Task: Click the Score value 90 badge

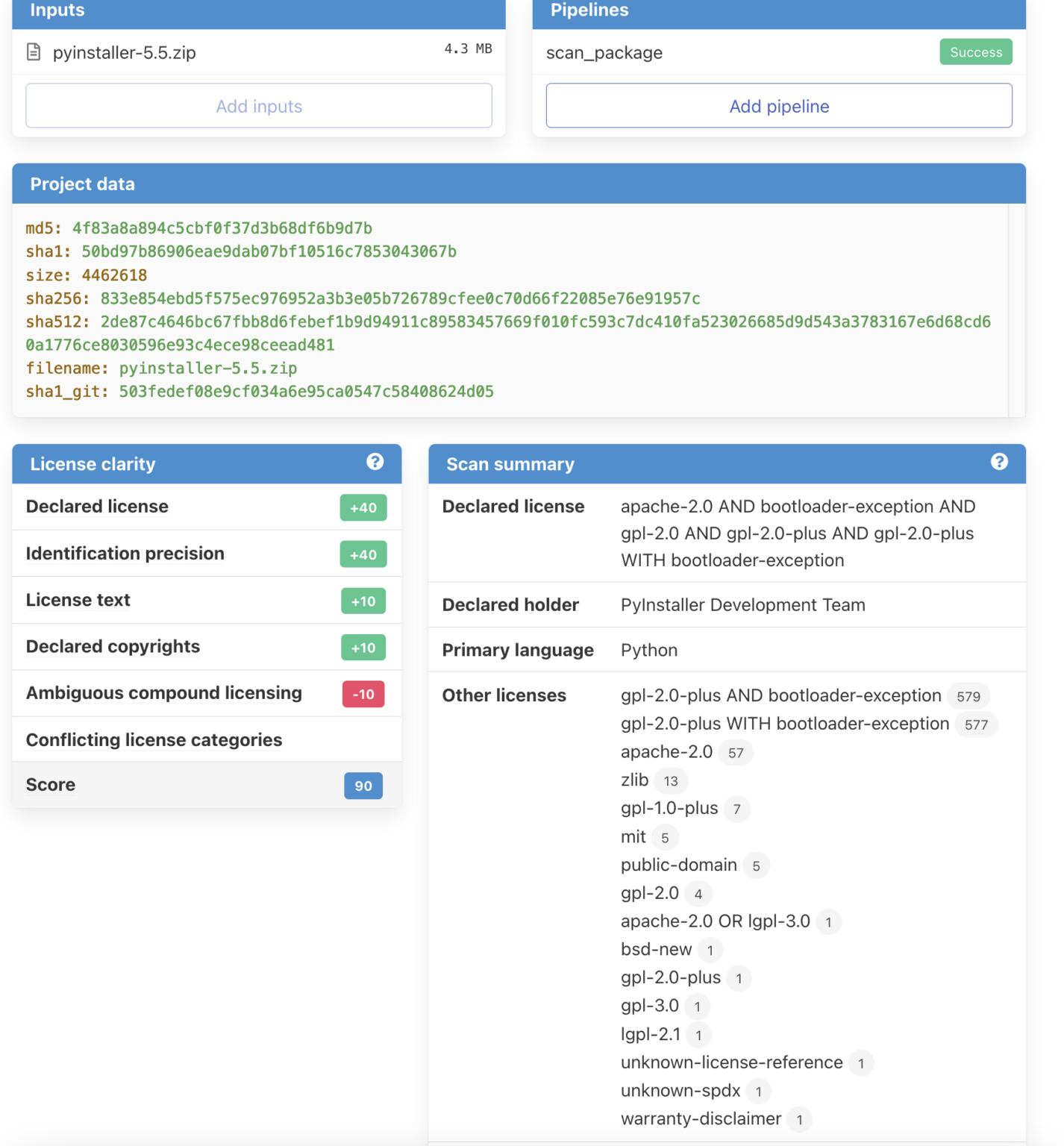Action: tap(363, 786)
